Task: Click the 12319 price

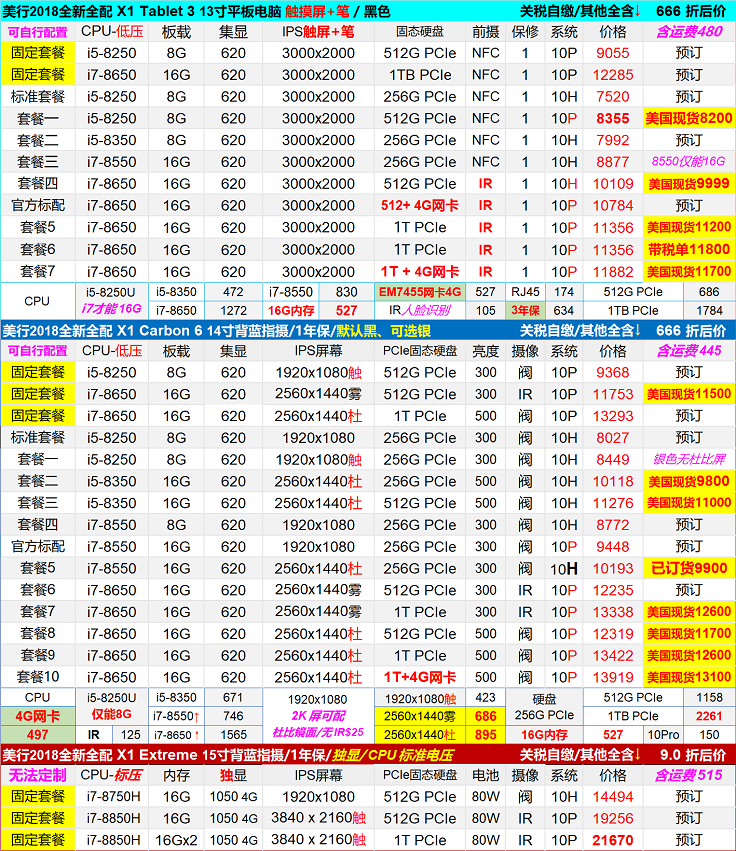Action: pyautogui.click(x=613, y=634)
